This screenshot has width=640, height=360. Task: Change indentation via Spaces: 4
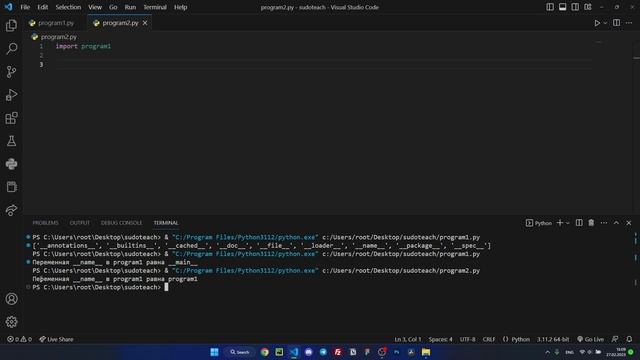click(x=440, y=339)
